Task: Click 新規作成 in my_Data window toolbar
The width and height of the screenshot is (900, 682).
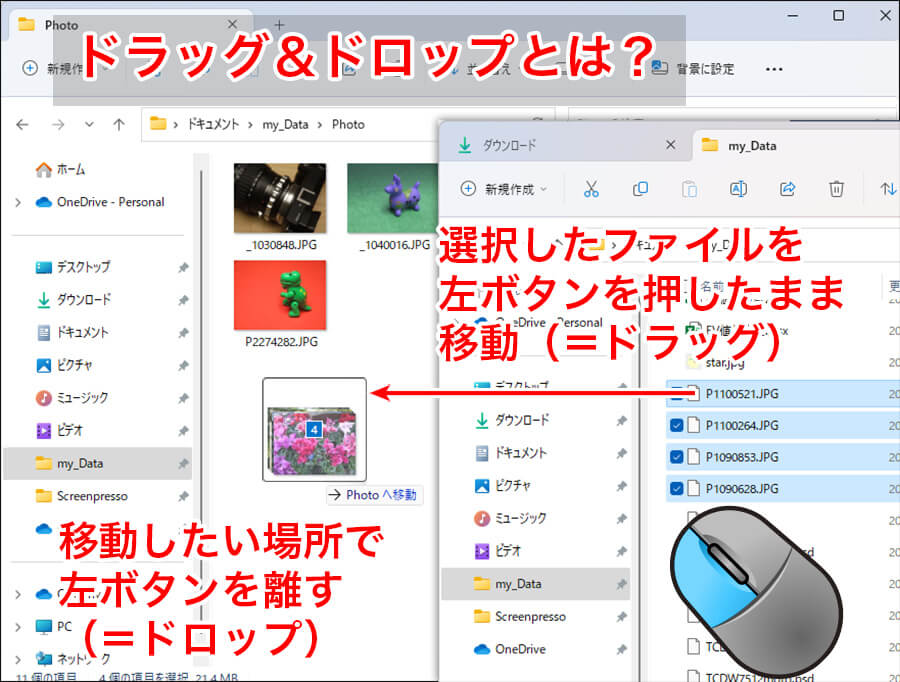Action: pyautogui.click(x=503, y=189)
